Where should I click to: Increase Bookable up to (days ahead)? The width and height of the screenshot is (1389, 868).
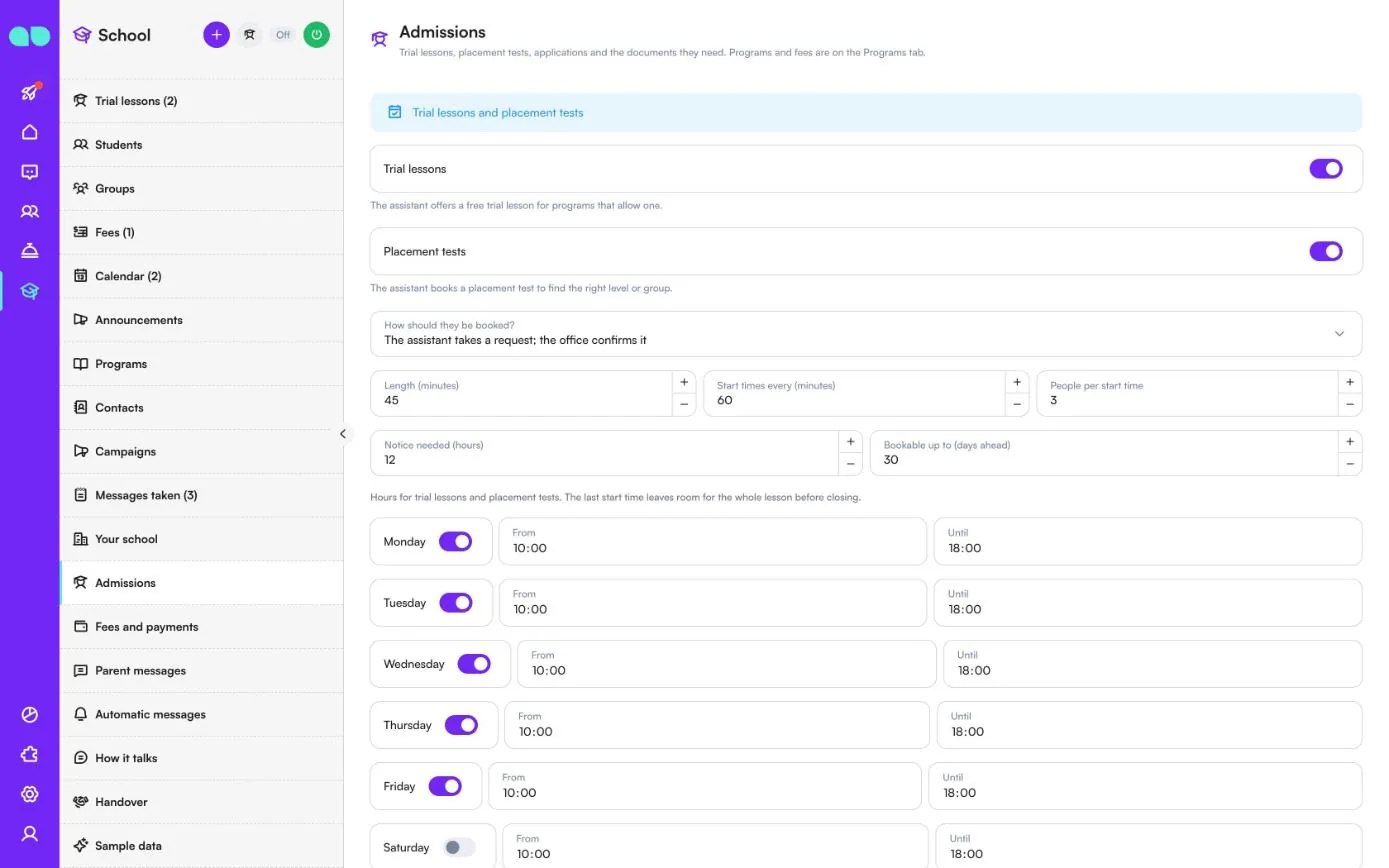[x=1350, y=442]
